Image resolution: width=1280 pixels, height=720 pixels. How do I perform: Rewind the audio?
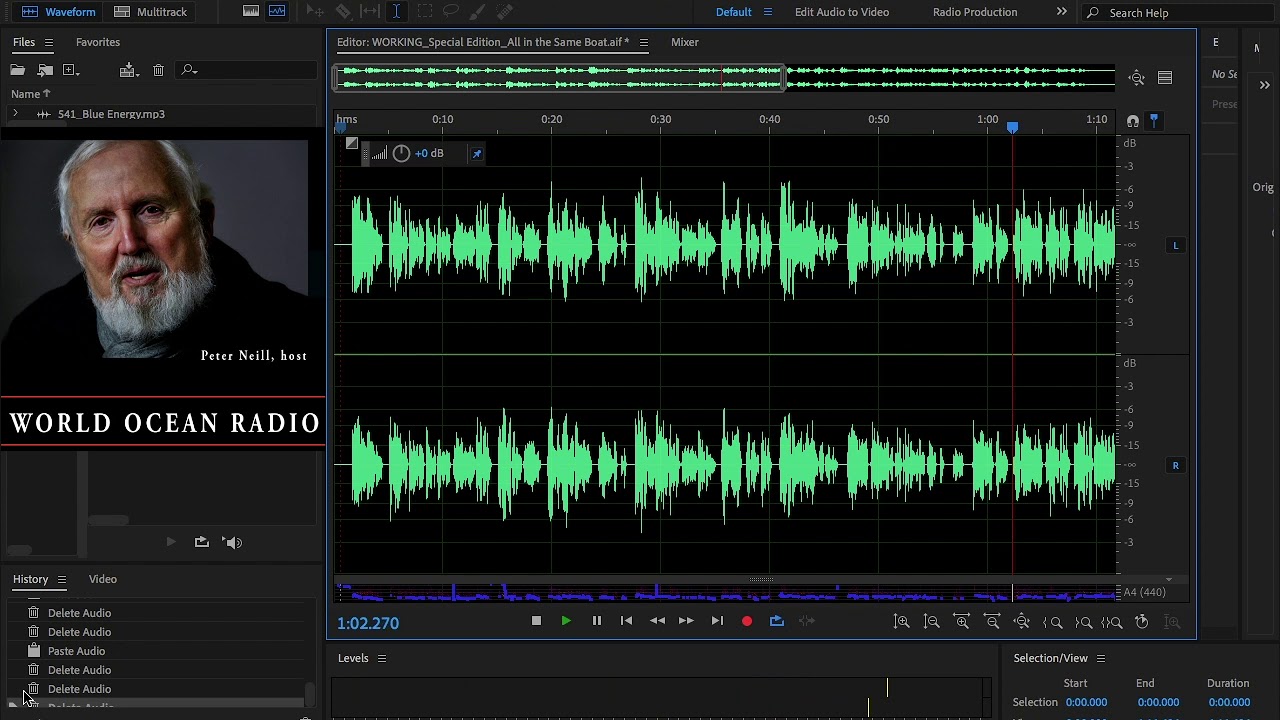coord(657,621)
